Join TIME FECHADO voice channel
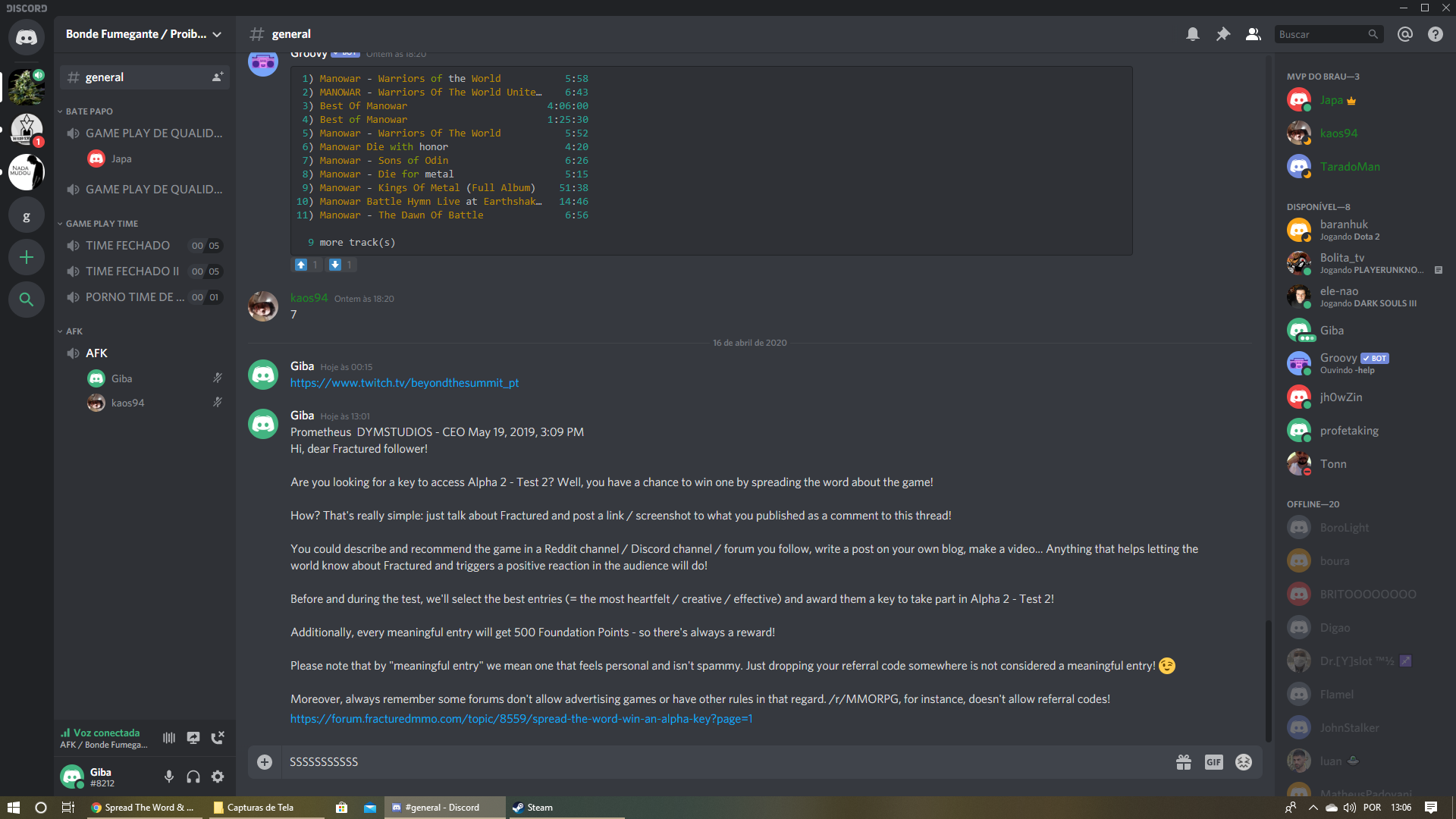The height and width of the screenshot is (819, 1456). [x=144, y=246]
